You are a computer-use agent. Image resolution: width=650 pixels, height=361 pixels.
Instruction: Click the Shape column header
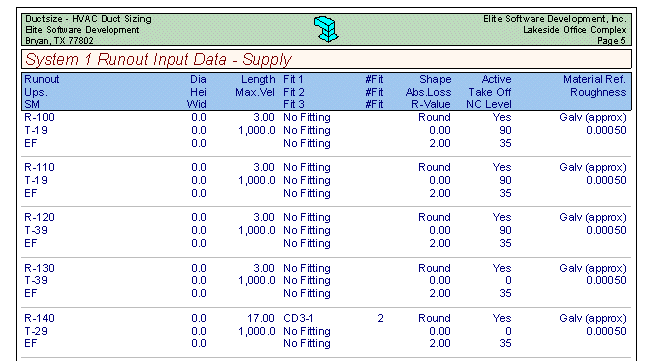point(435,79)
